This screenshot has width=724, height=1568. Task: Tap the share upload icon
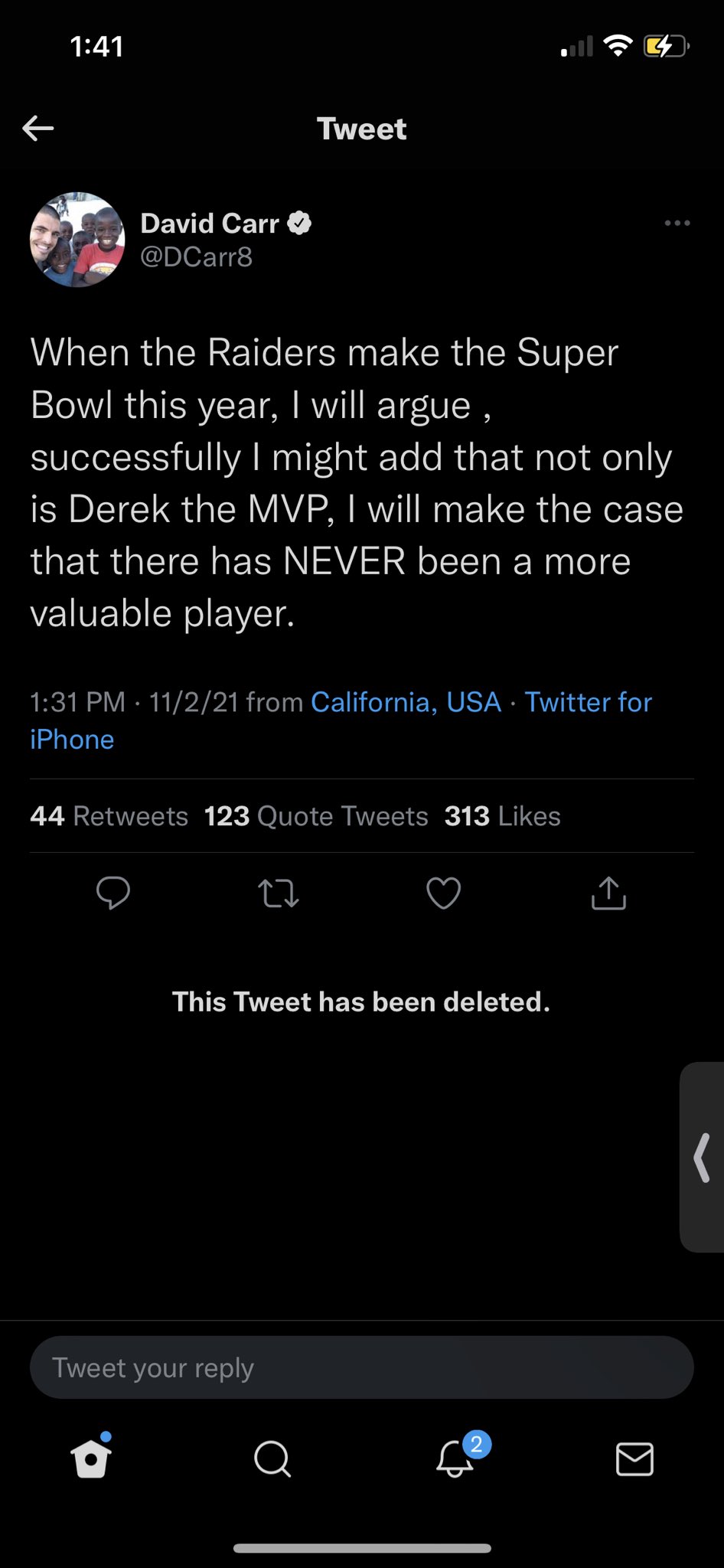pos(608,893)
